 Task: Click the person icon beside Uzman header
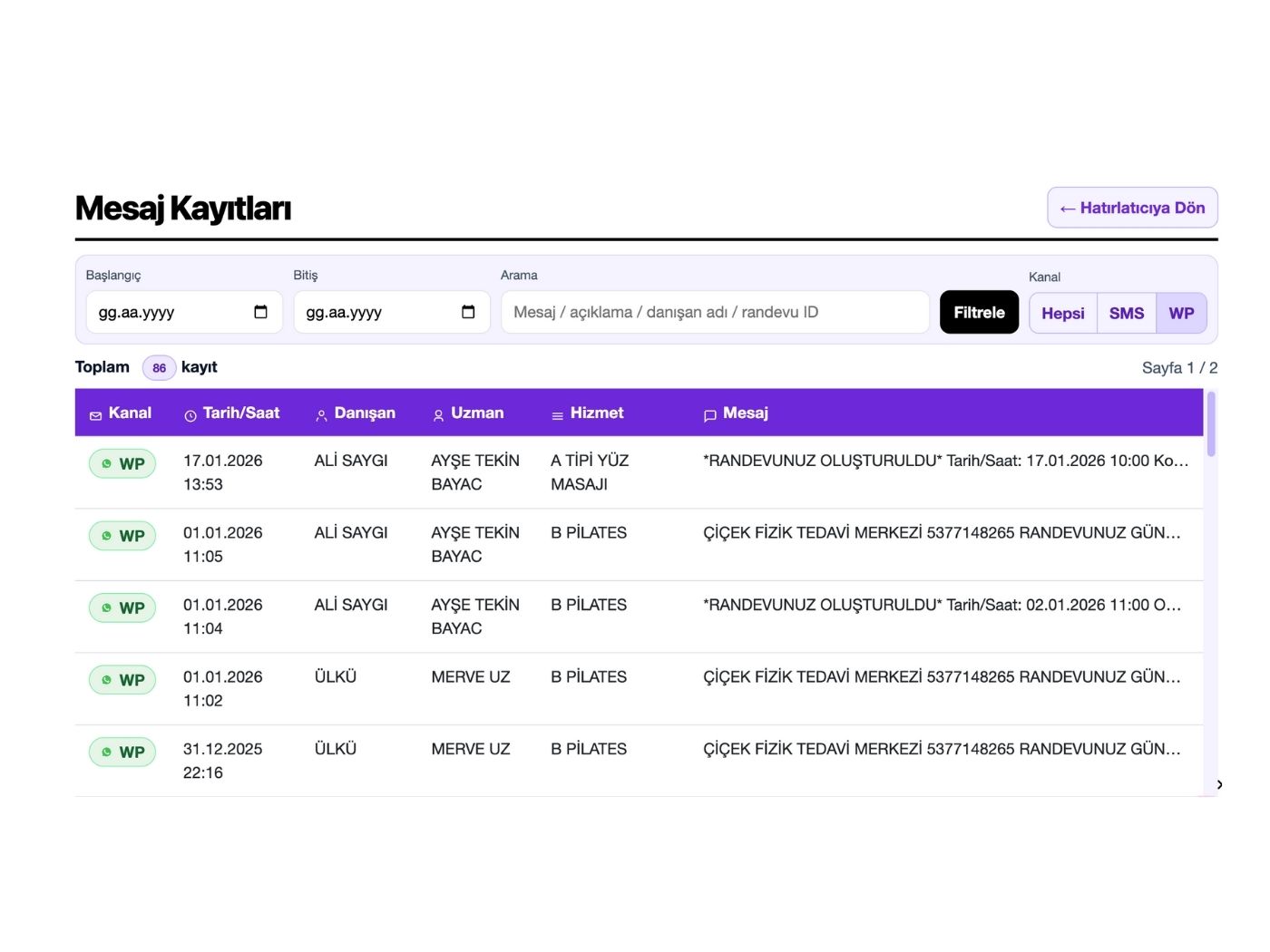click(438, 415)
